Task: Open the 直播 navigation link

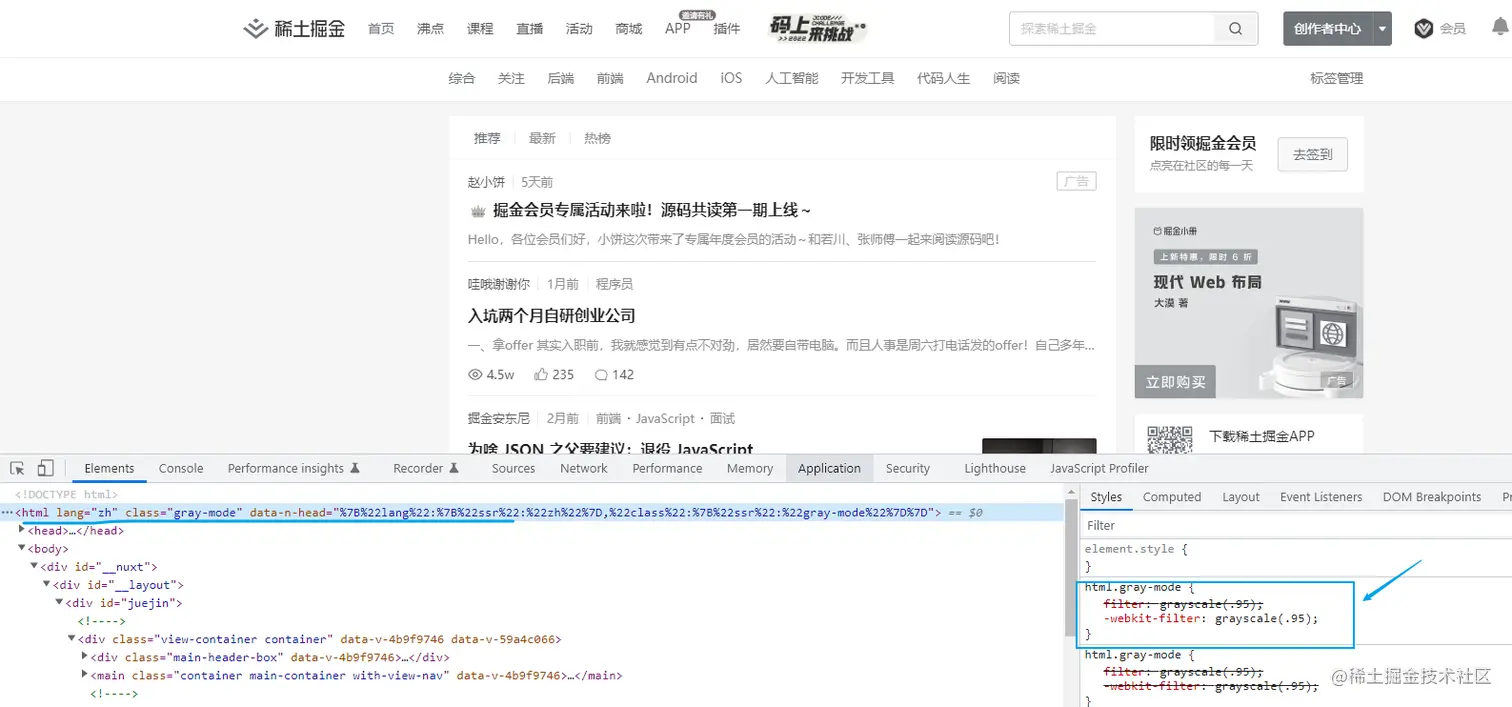Action: pyautogui.click(x=530, y=29)
